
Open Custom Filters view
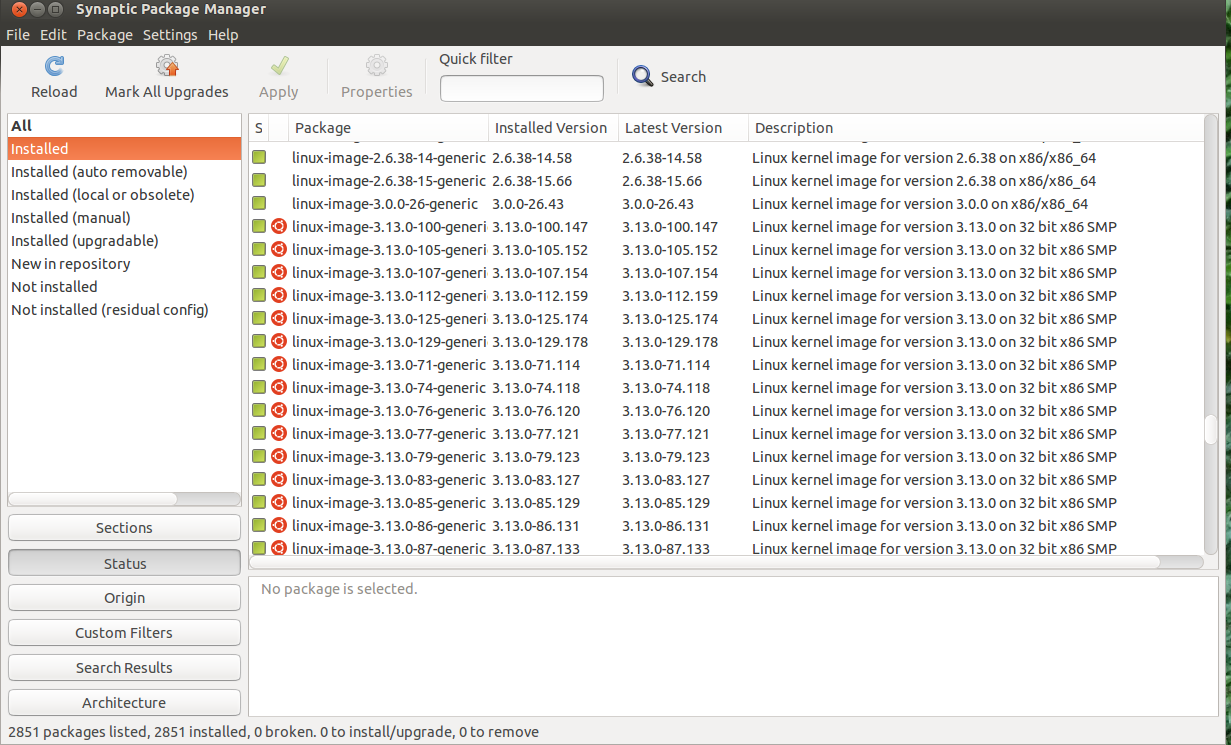point(124,633)
